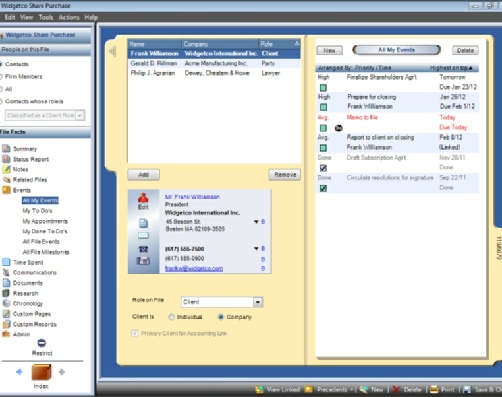Open Communications icon in sidebar
Viewport: 502px width, 397px height.
pyautogui.click(x=6, y=272)
